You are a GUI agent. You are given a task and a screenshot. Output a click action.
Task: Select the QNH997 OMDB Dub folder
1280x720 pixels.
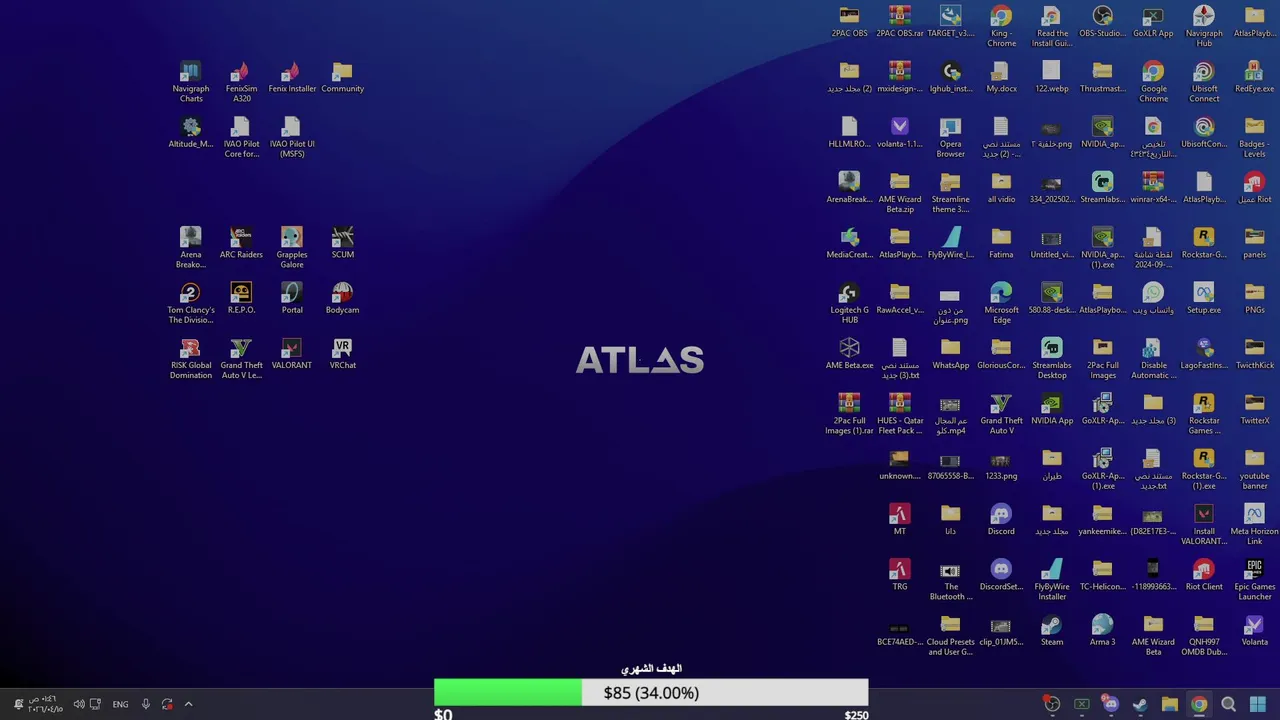[1204, 635]
